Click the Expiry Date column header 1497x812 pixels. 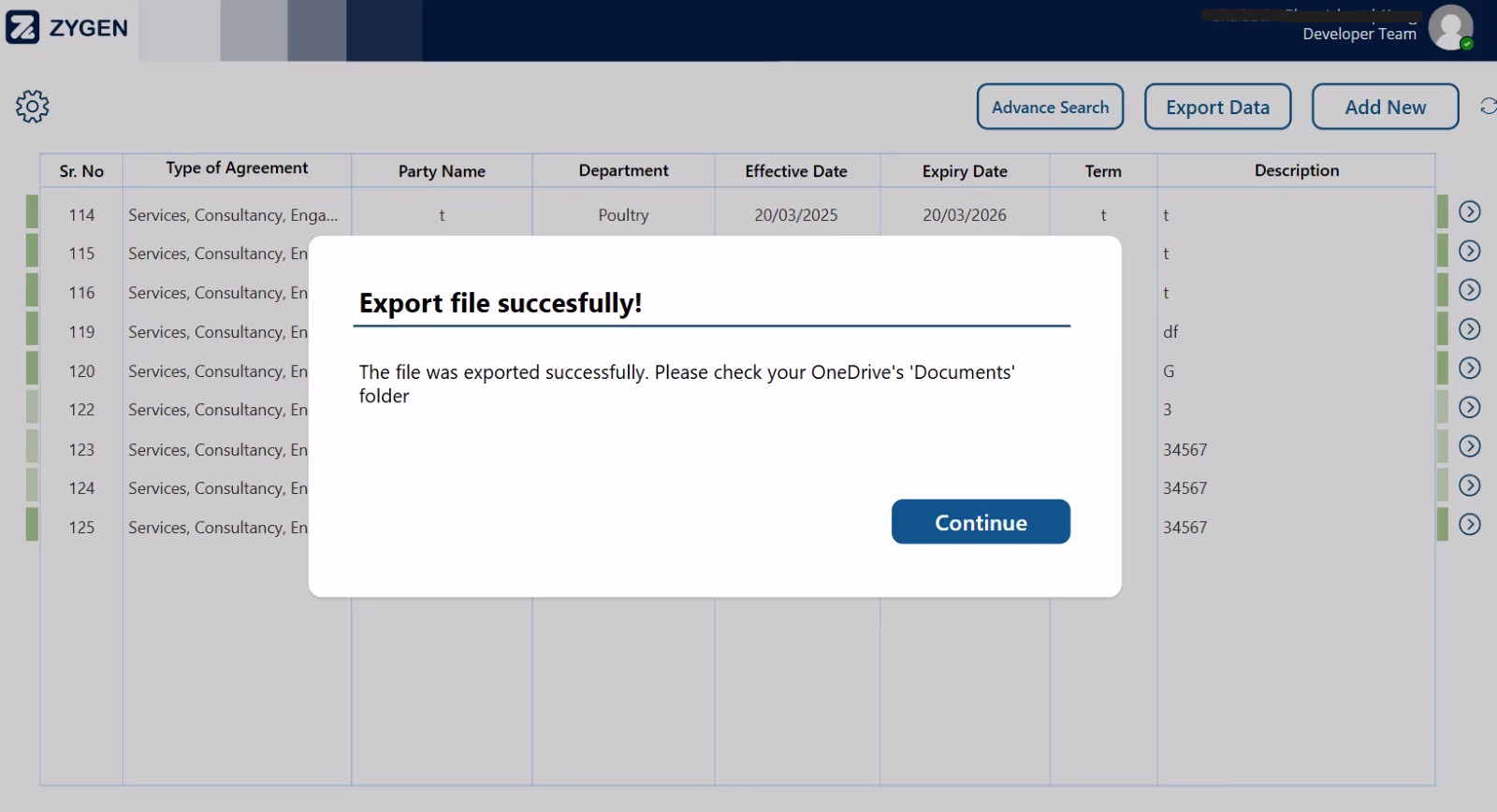(965, 171)
